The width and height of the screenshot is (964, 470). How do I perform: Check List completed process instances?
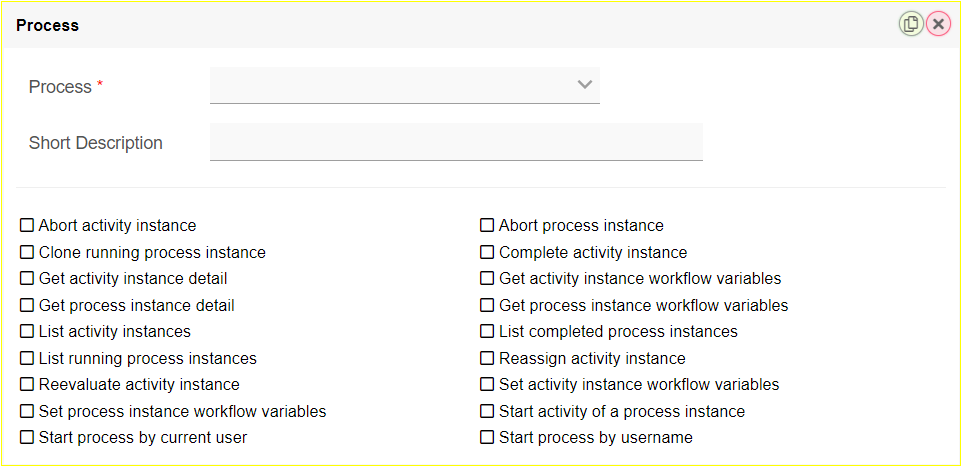pos(487,332)
